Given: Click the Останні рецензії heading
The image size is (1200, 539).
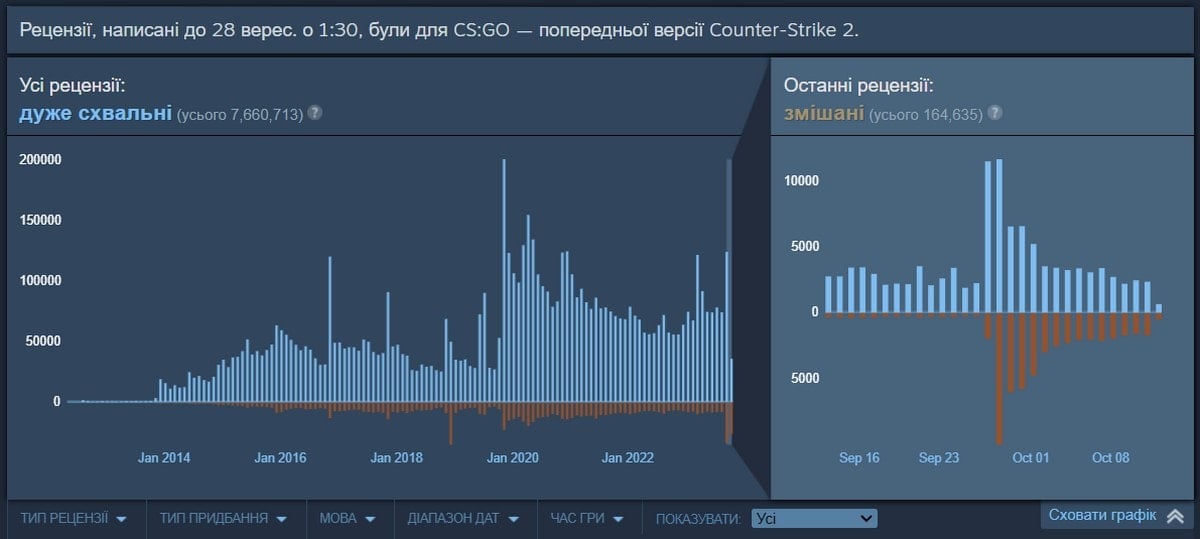Looking at the screenshot, I should 858,86.
